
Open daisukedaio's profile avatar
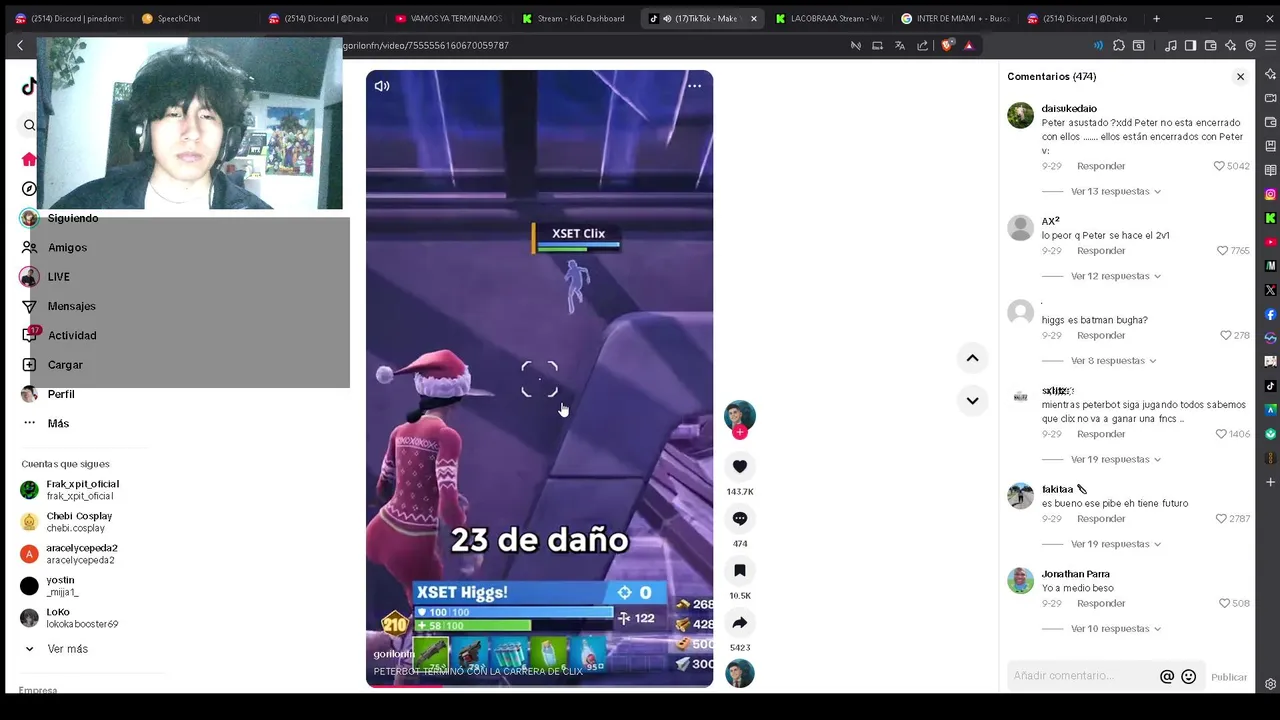click(x=1020, y=115)
